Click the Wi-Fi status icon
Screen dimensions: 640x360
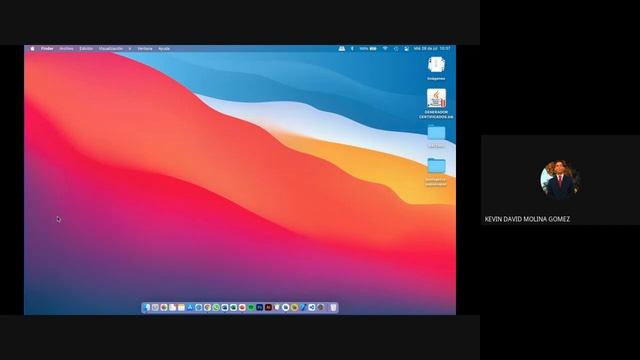tap(385, 49)
